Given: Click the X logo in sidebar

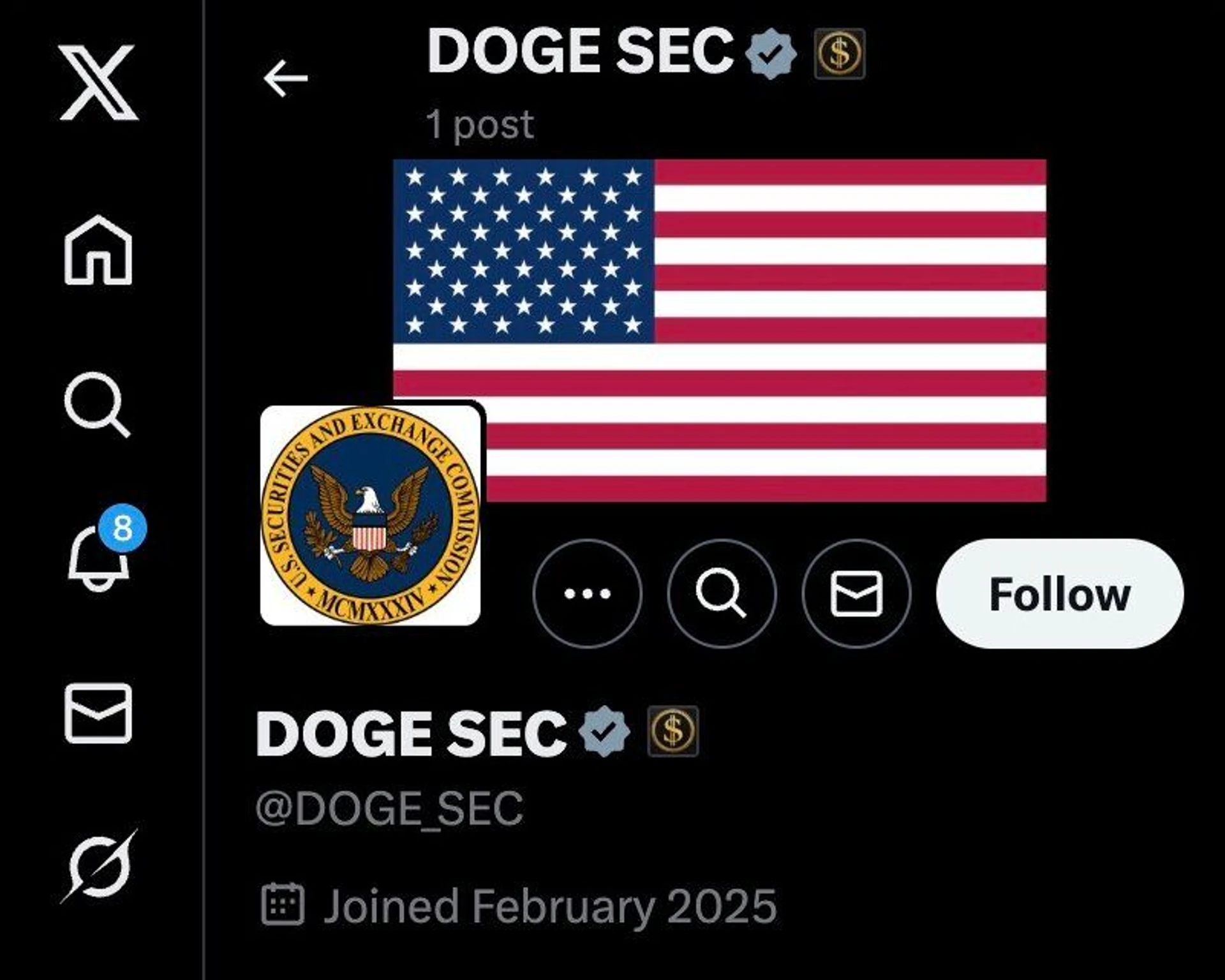Looking at the screenshot, I should (99, 82).
